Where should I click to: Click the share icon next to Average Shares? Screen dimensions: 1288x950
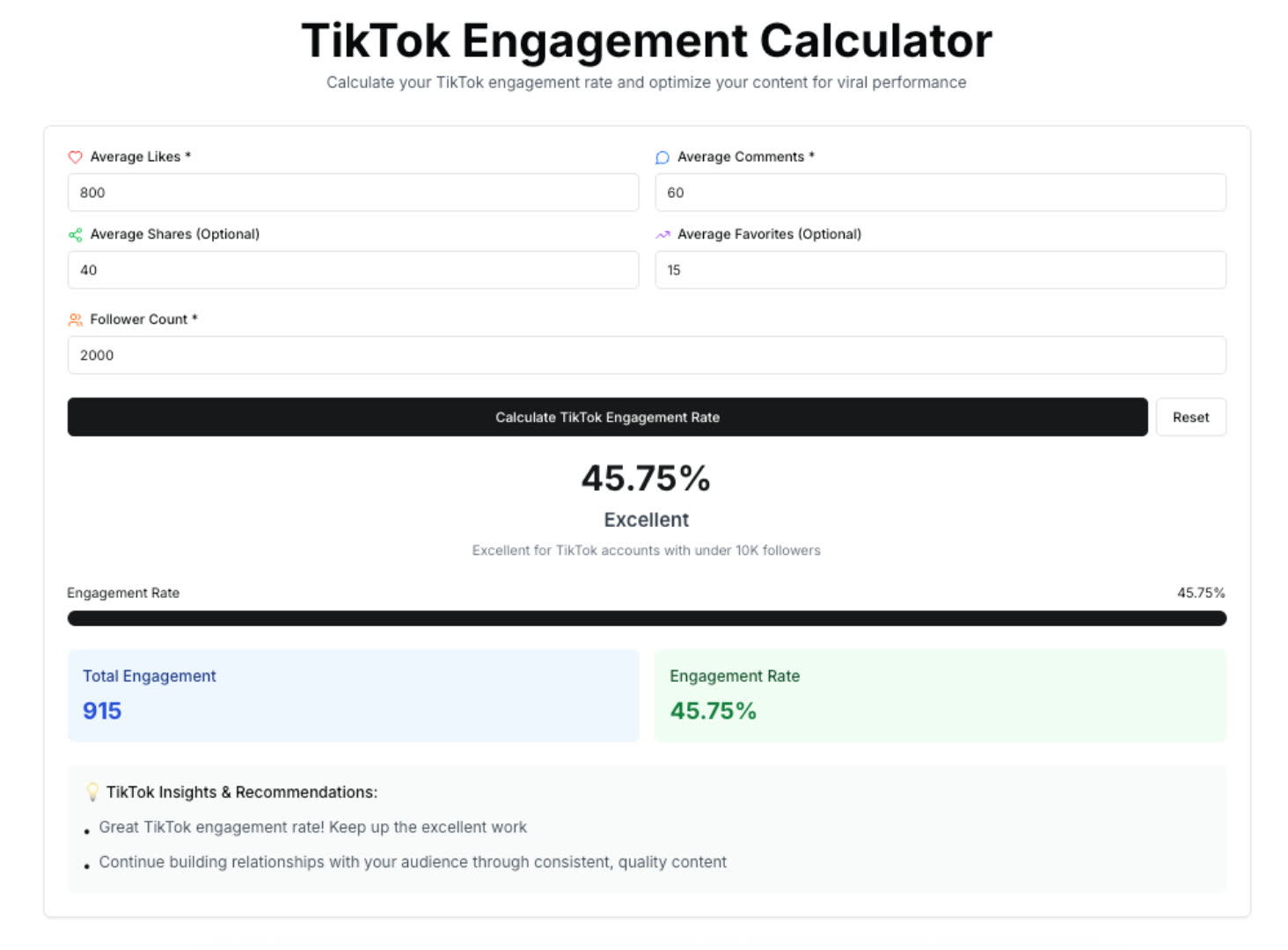pyautogui.click(x=75, y=234)
